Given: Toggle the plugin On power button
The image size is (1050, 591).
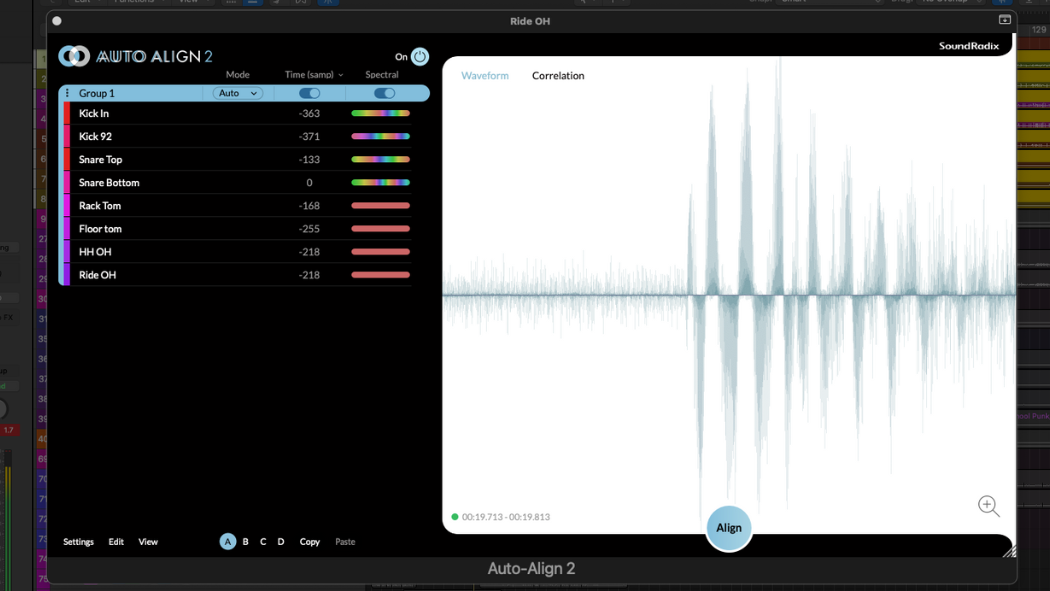Looking at the screenshot, I should [x=420, y=57].
